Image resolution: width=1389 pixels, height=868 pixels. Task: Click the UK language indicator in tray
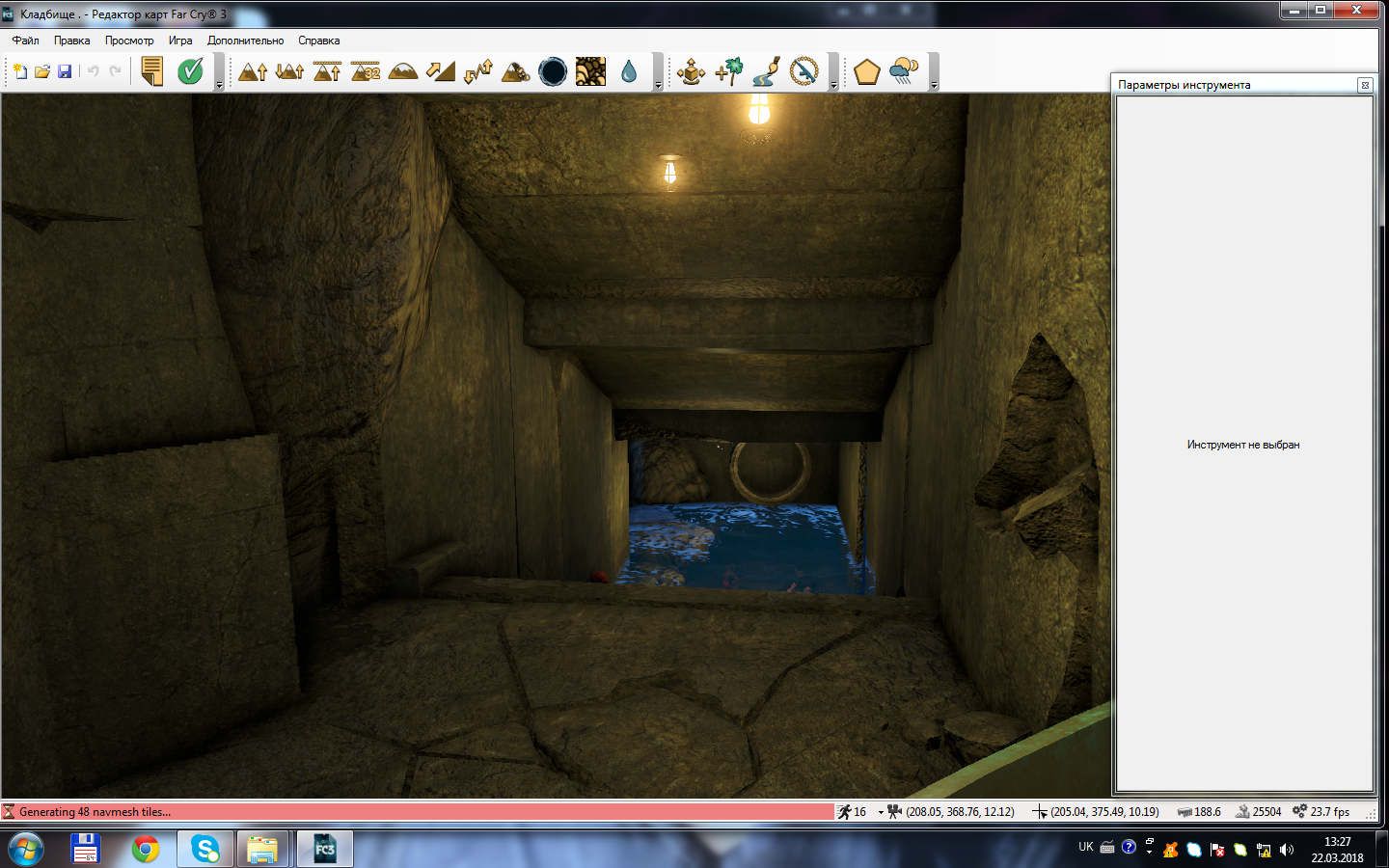coord(1086,847)
